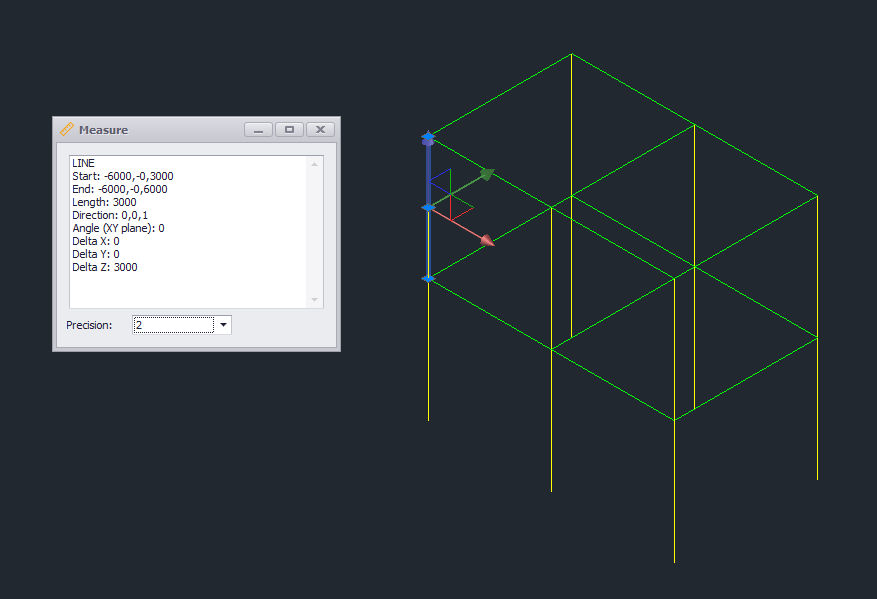The width and height of the screenshot is (877, 599).
Task: Click the Length: 3000 line in results
Action: 104,202
